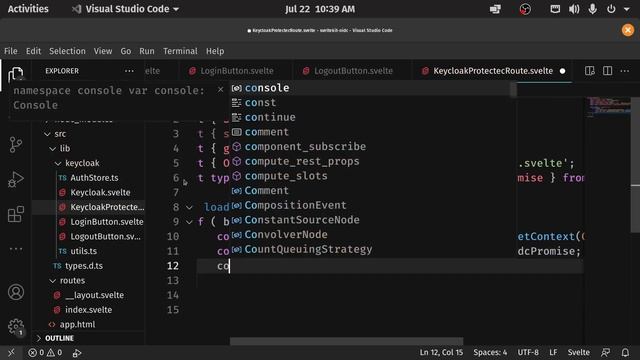
Task: Open the Selection menu
Action: [x=67, y=51]
